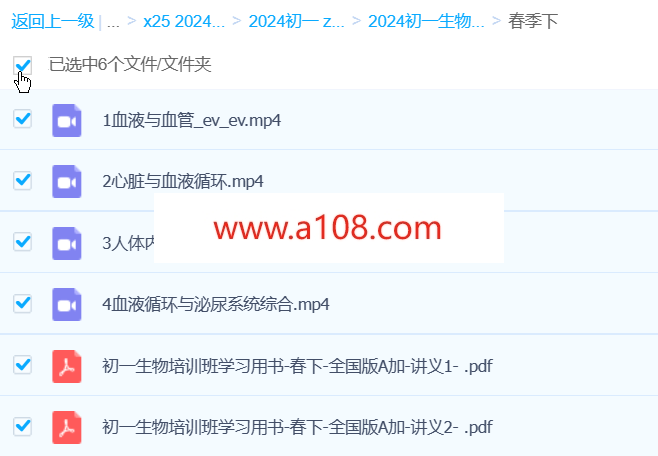The image size is (658, 456).
Task: Open the 全国版A加-讲义1- .pdf file name
Action: point(297,366)
